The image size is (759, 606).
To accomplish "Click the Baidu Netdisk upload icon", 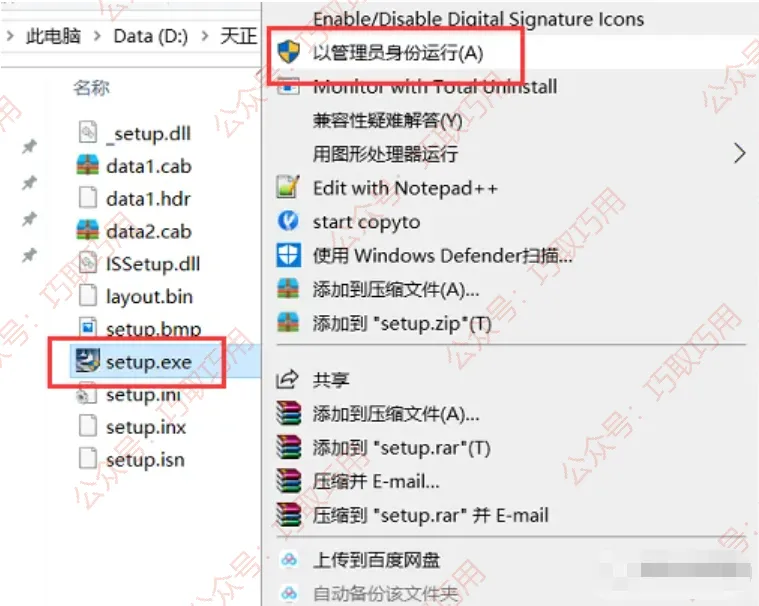I will [x=289, y=560].
